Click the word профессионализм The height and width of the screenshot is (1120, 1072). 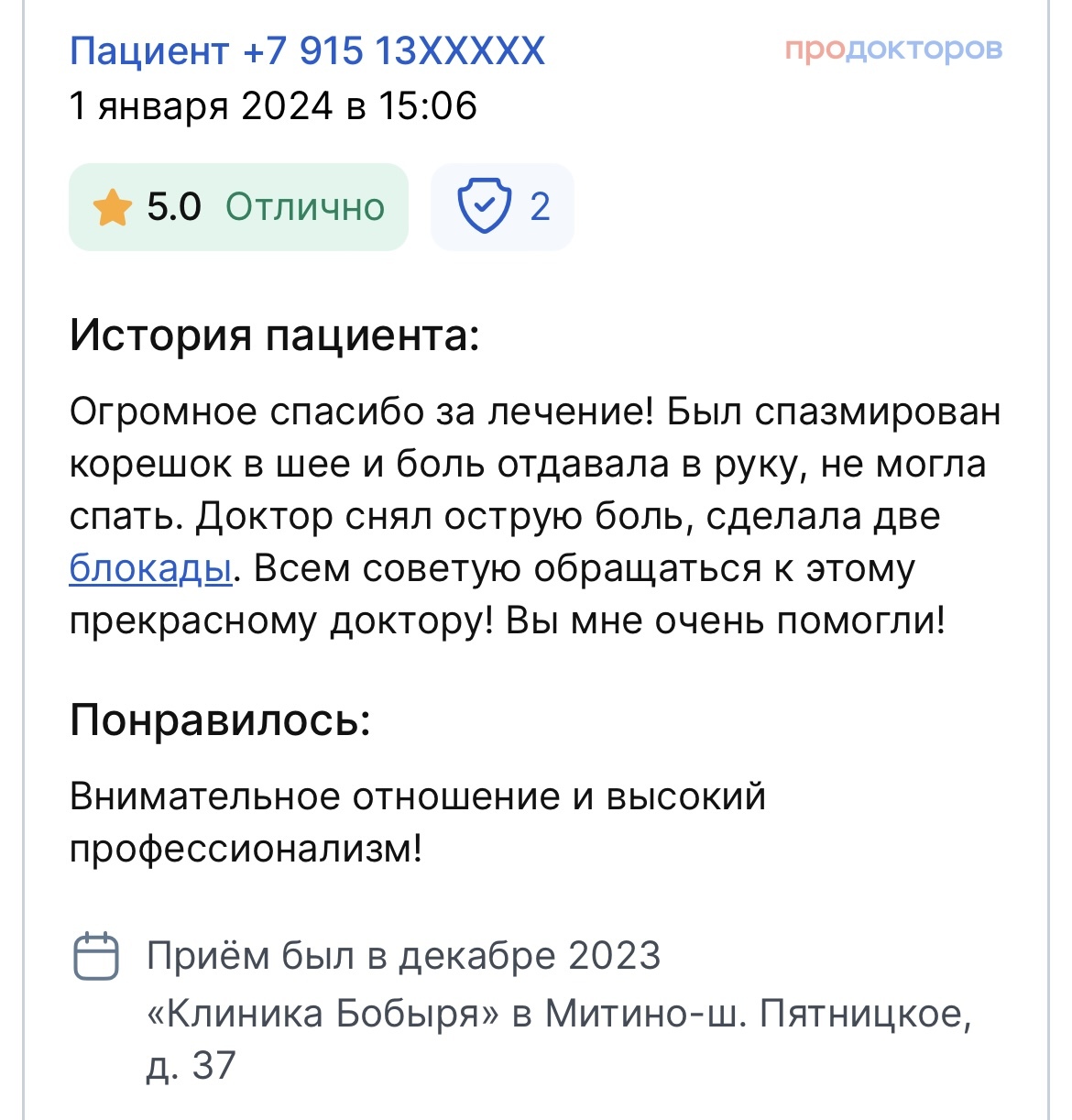tap(244, 849)
